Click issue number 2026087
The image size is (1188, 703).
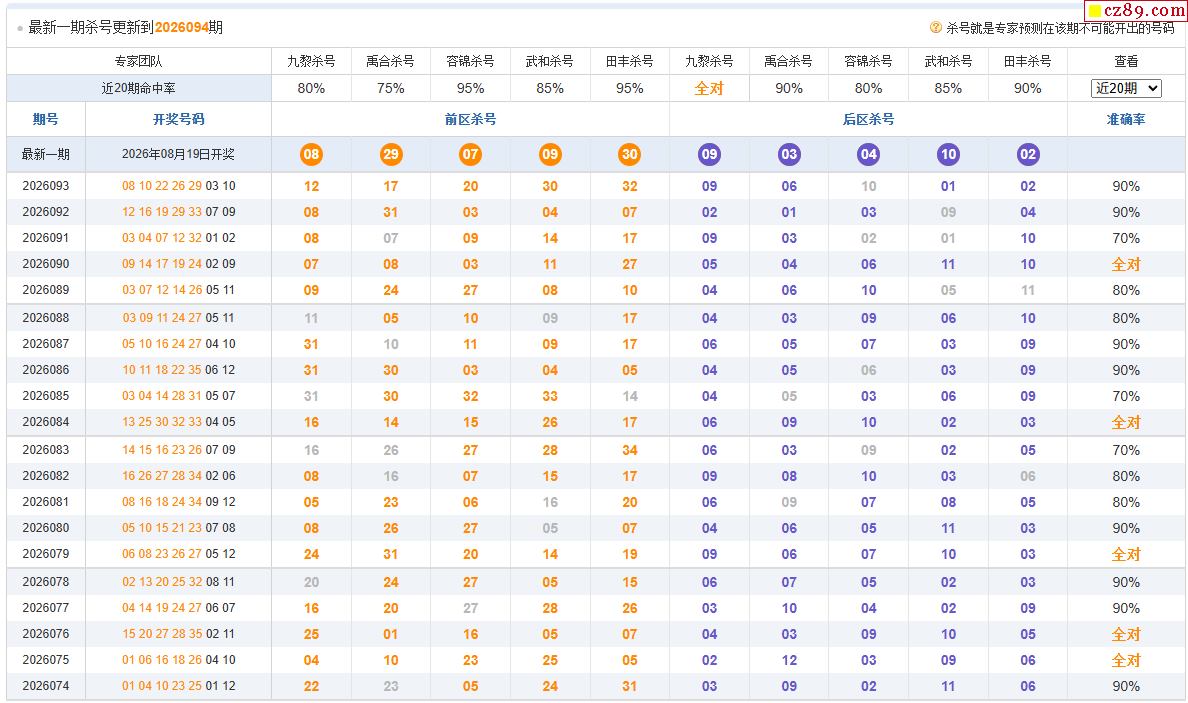coord(45,343)
